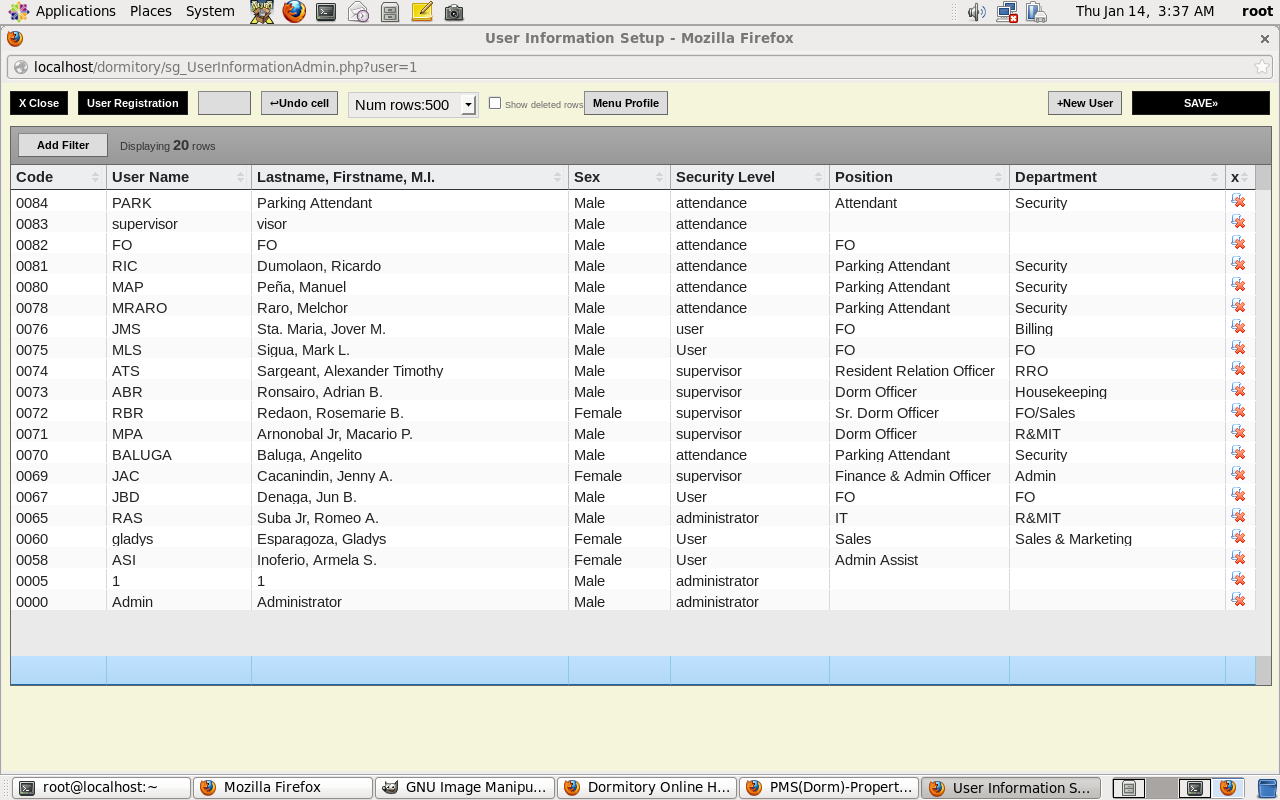
Task: Sort table by Department column arrows
Action: [x=1214, y=177]
